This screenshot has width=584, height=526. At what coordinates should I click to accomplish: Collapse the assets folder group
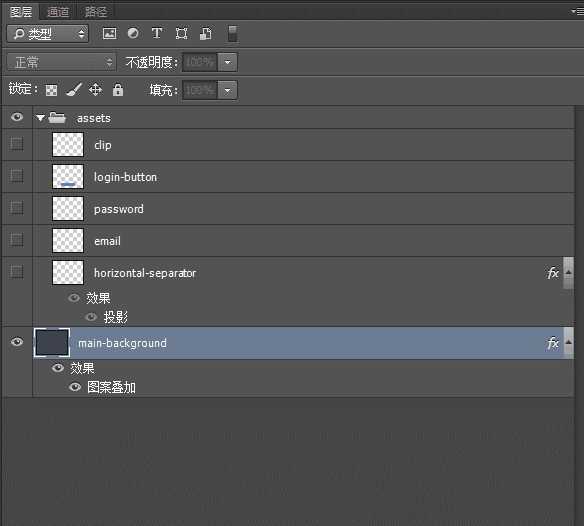40,118
